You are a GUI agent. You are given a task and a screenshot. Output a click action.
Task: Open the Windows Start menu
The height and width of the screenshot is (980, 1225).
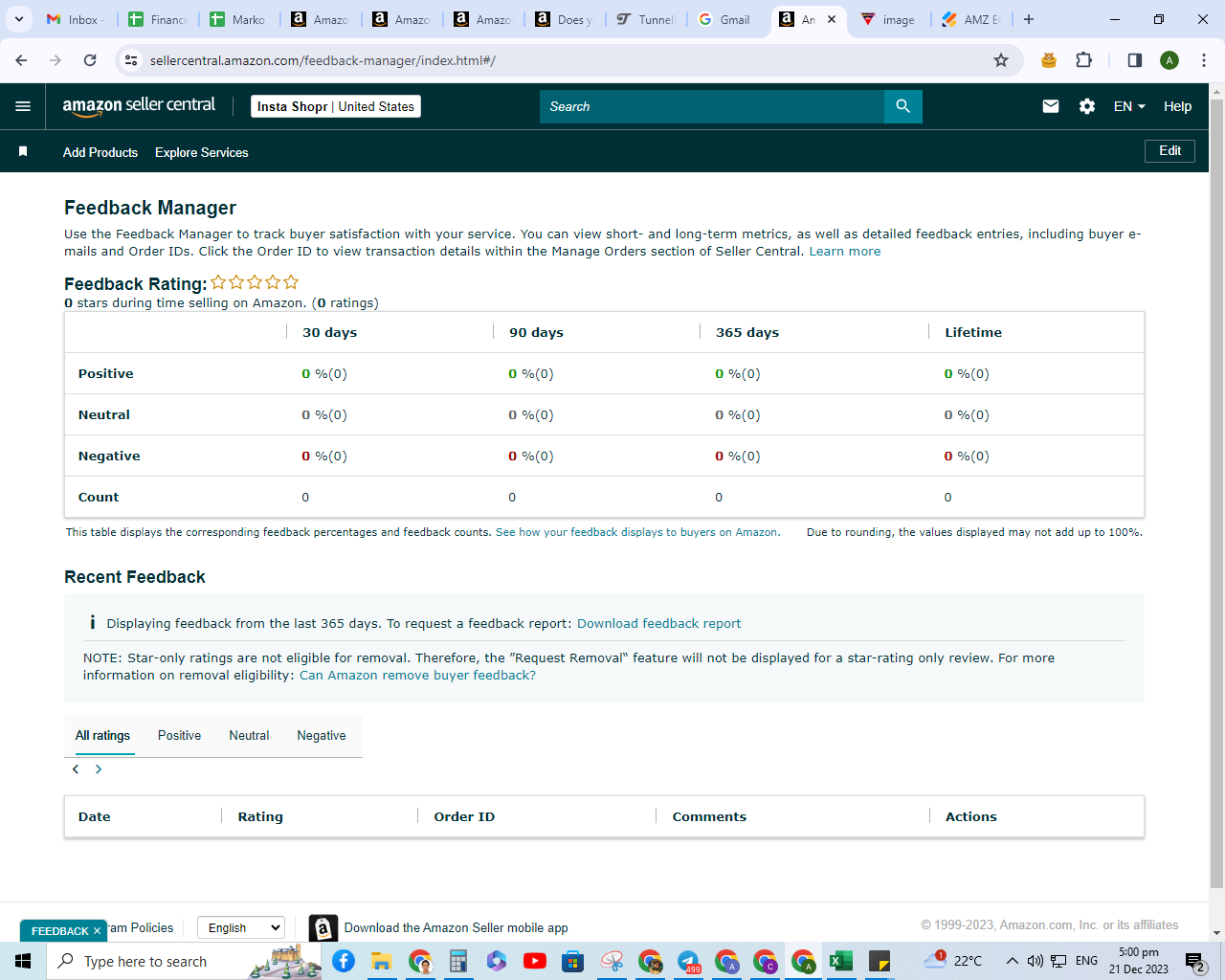tap(23, 961)
